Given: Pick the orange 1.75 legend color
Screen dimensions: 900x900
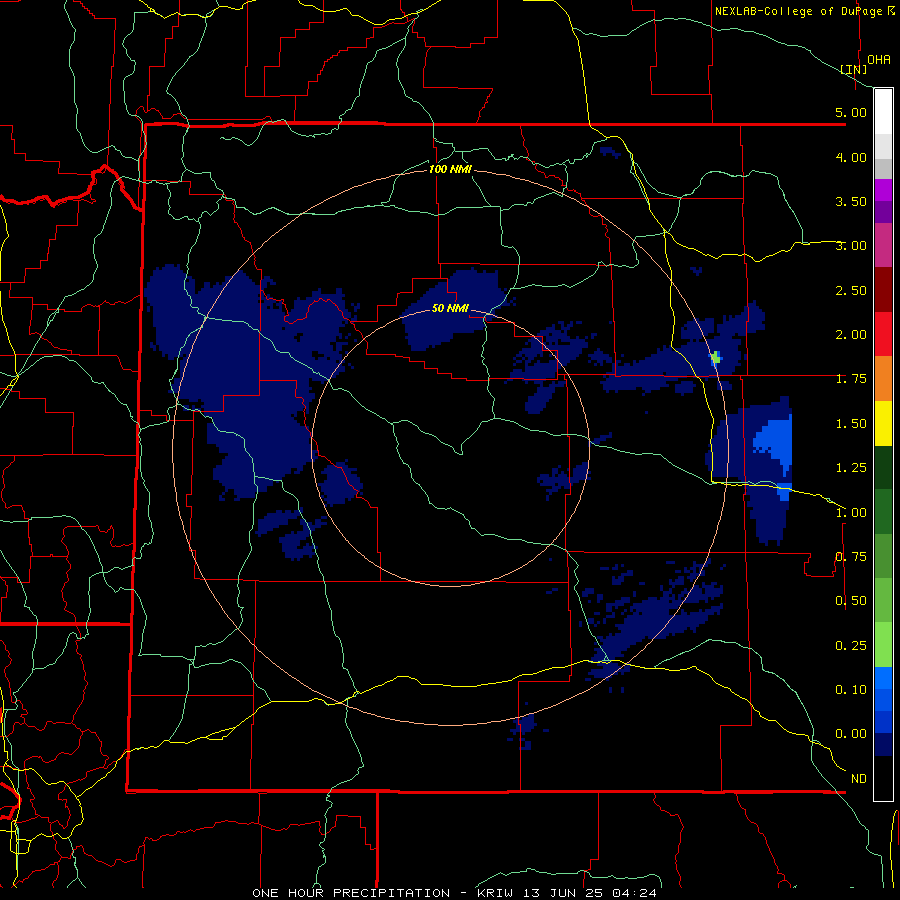Looking at the screenshot, I should [x=883, y=378].
